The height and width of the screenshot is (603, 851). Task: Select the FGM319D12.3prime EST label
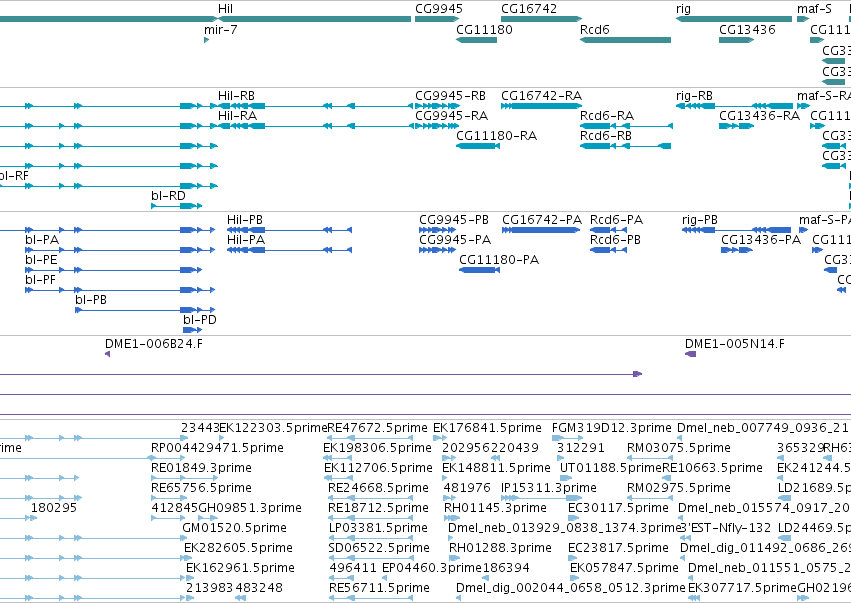pyautogui.click(x=611, y=428)
